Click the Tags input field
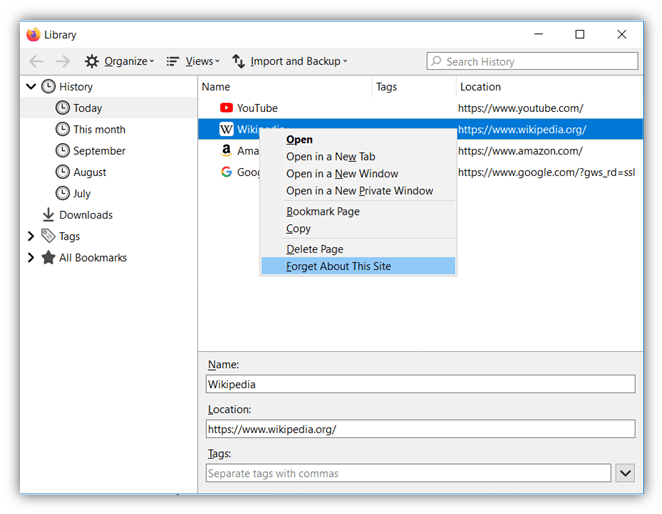Viewport: 662px width, 514px height. tap(408, 473)
